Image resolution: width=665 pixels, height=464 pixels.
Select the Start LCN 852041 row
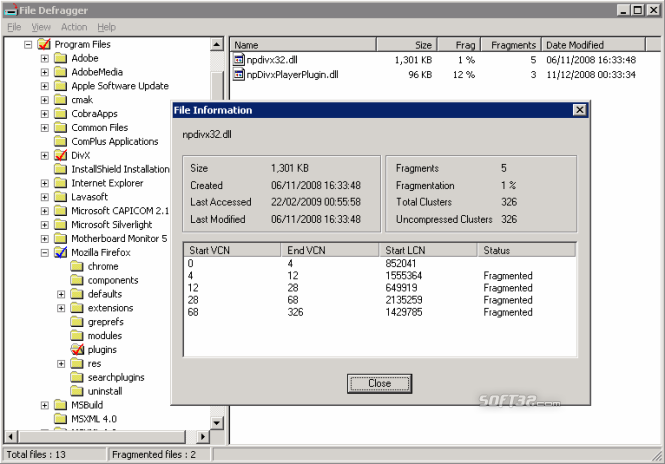380,263
